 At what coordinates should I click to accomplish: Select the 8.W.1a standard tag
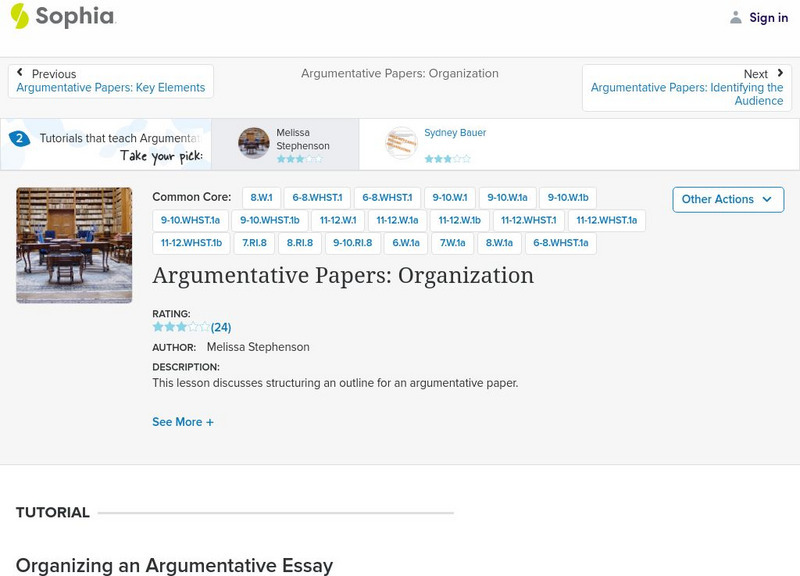[499, 243]
